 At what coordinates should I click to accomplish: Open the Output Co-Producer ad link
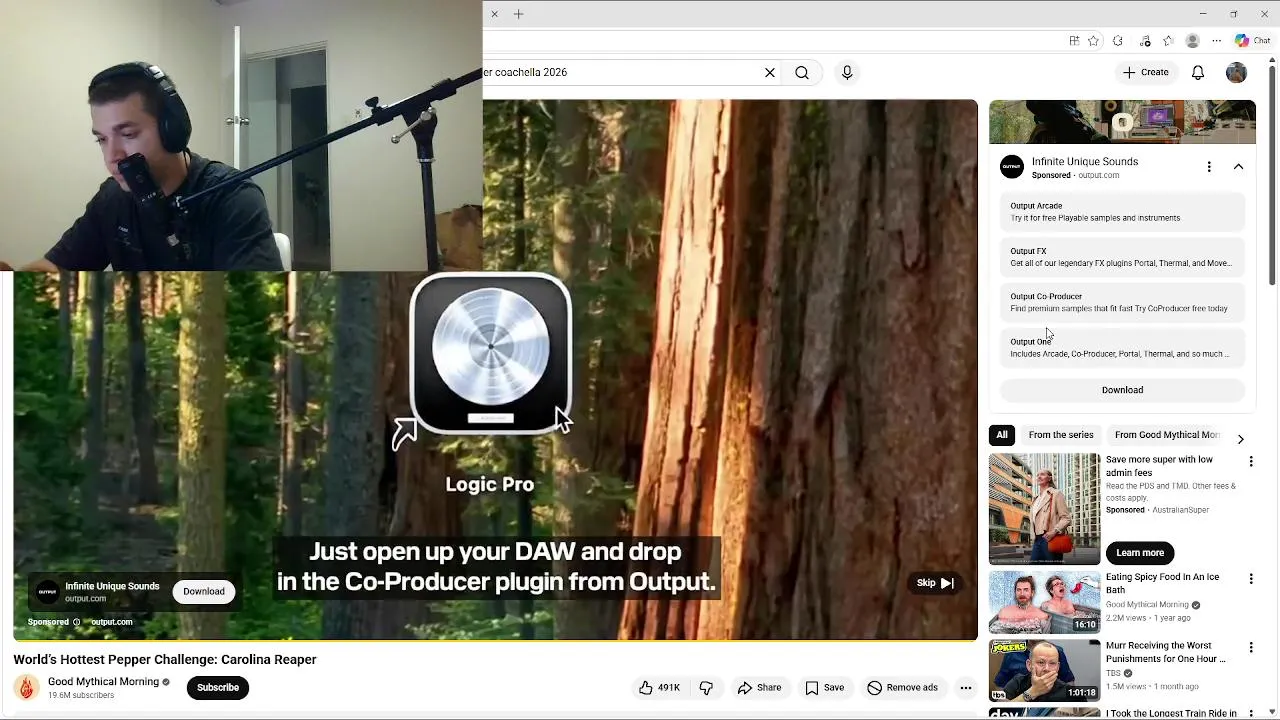(x=1122, y=302)
